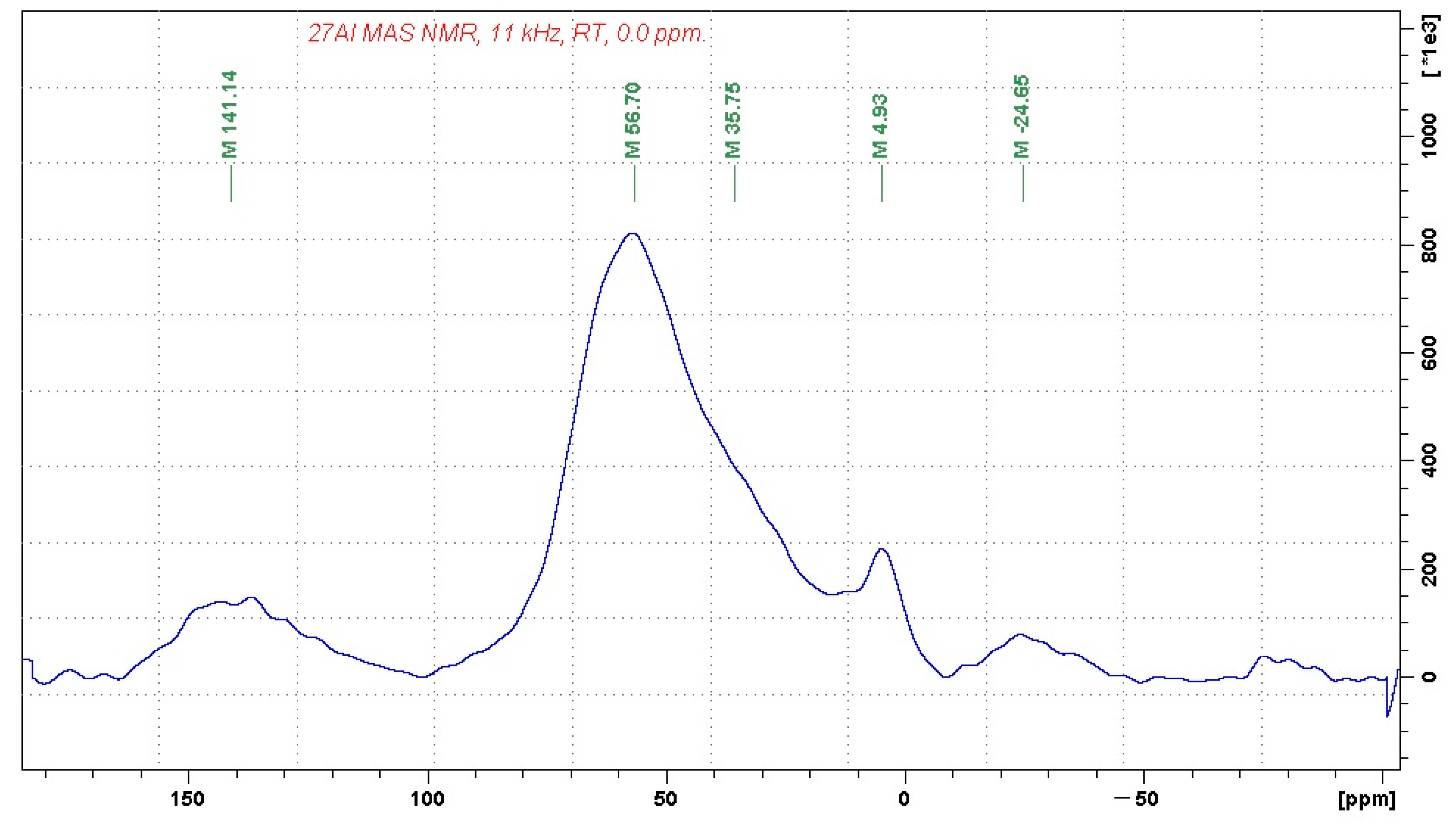Click the 1000 intensity y-axis label
The width and height of the screenshot is (1456, 826).
[1430, 136]
